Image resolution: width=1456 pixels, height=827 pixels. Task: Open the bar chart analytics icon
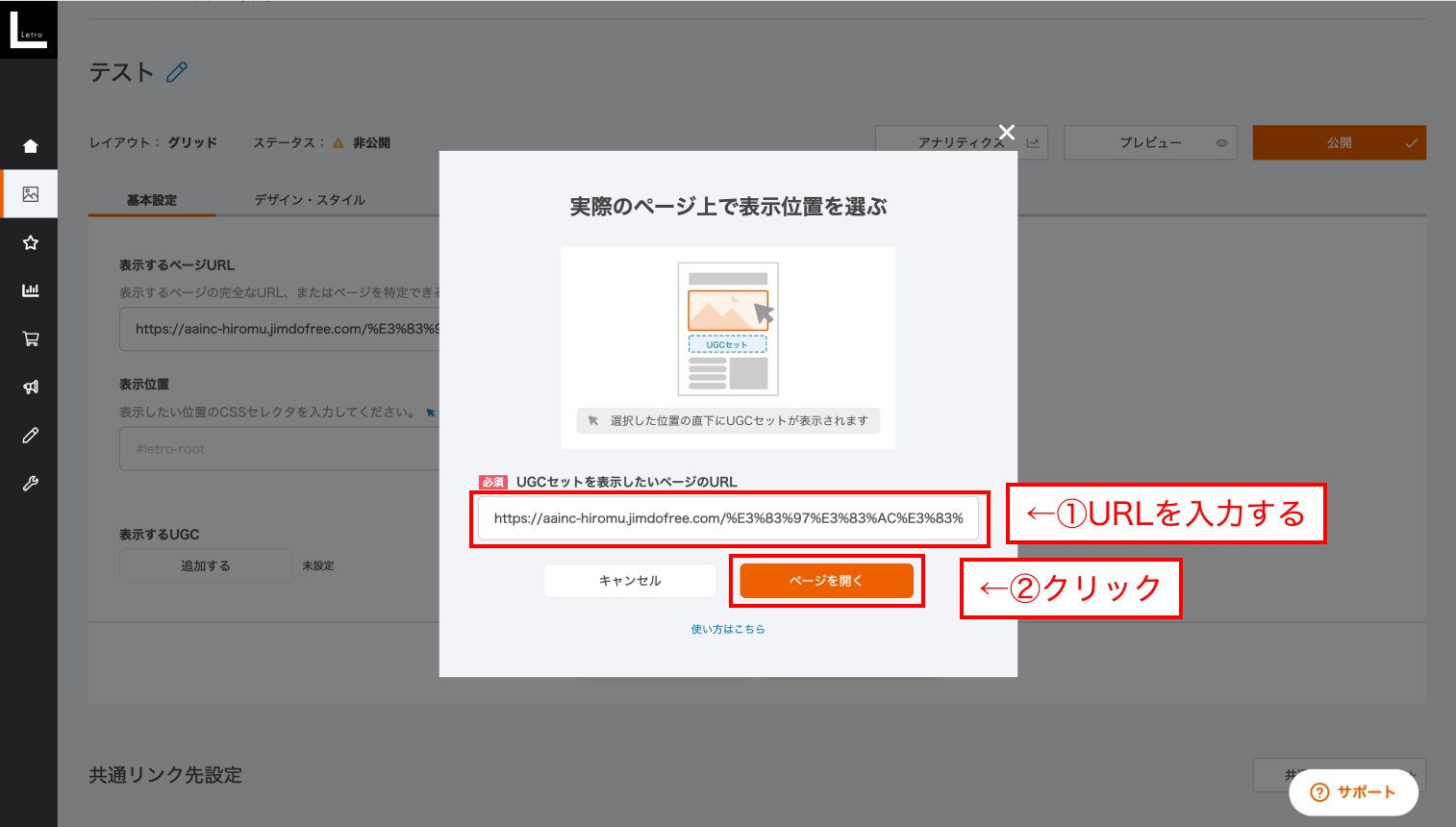pos(30,290)
